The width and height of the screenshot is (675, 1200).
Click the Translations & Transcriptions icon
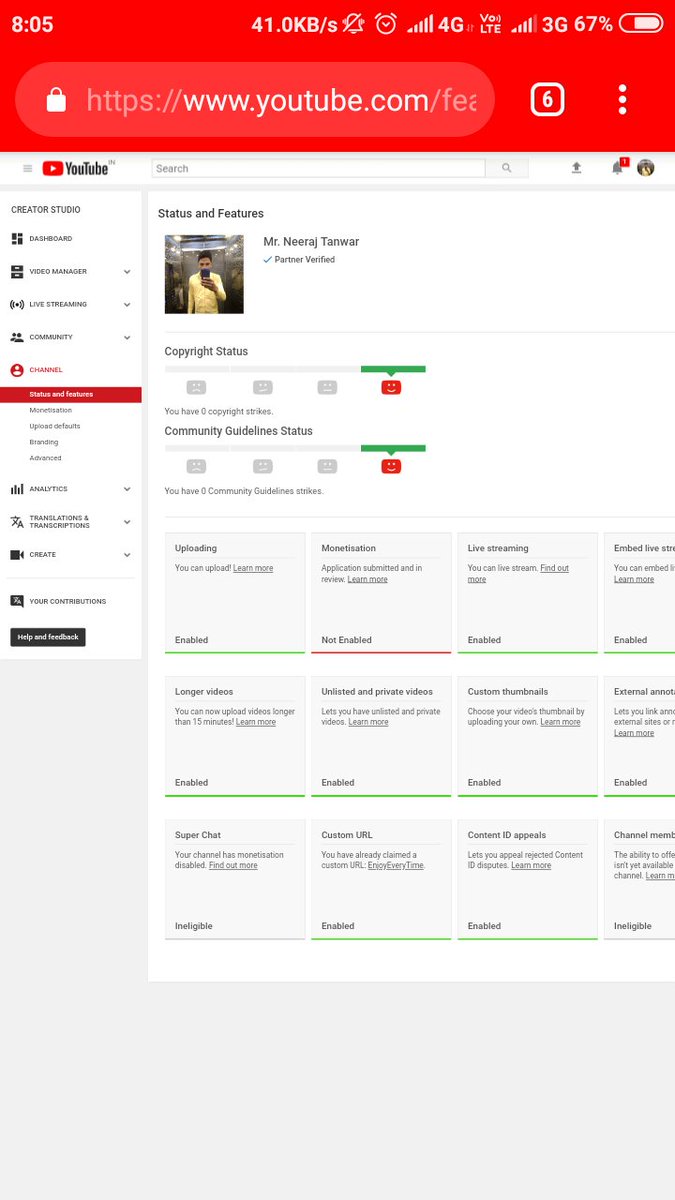click(x=17, y=522)
